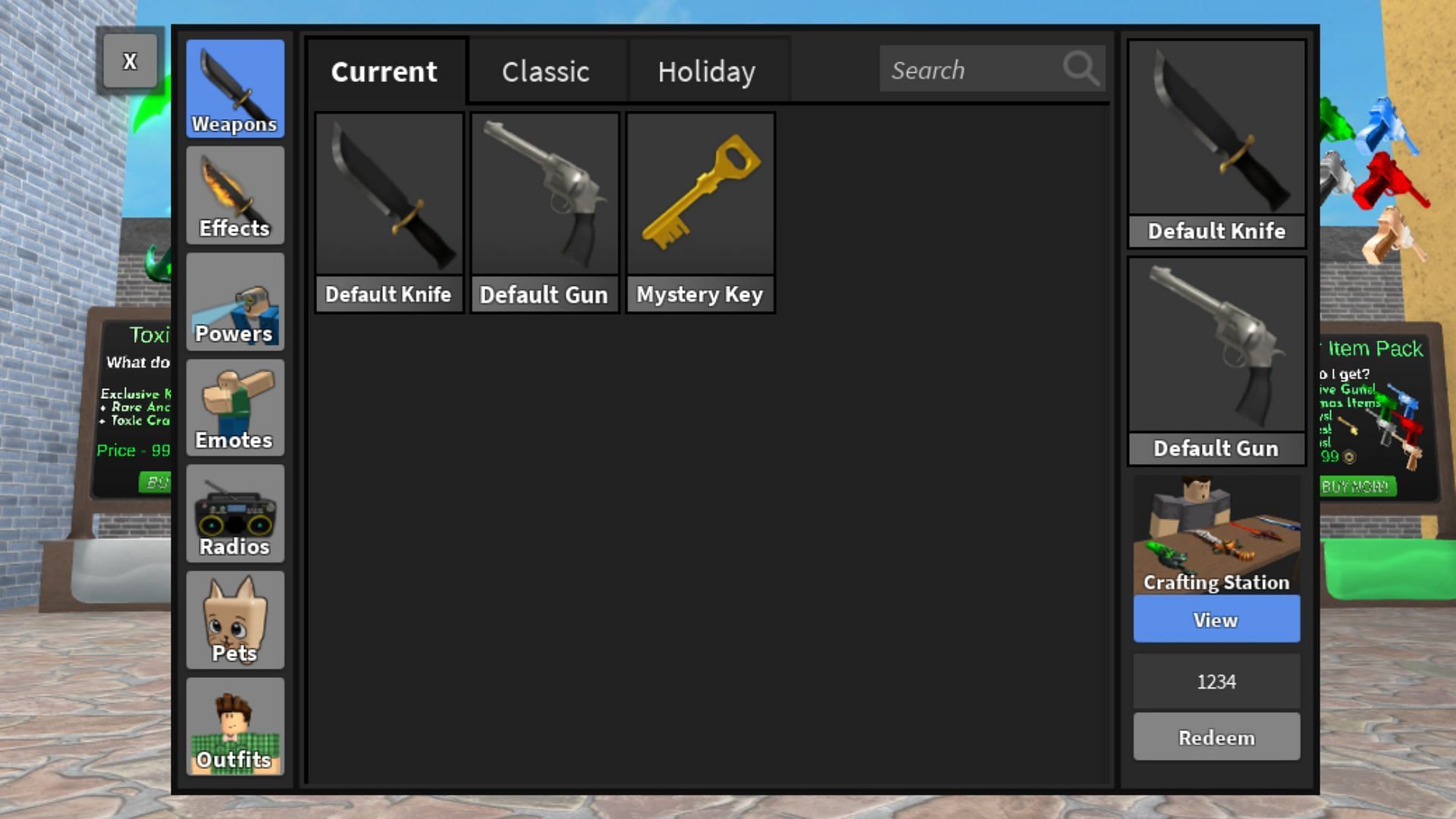
Task: Switch to the Holiday tab
Action: pyautogui.click(x=706, y=71)
